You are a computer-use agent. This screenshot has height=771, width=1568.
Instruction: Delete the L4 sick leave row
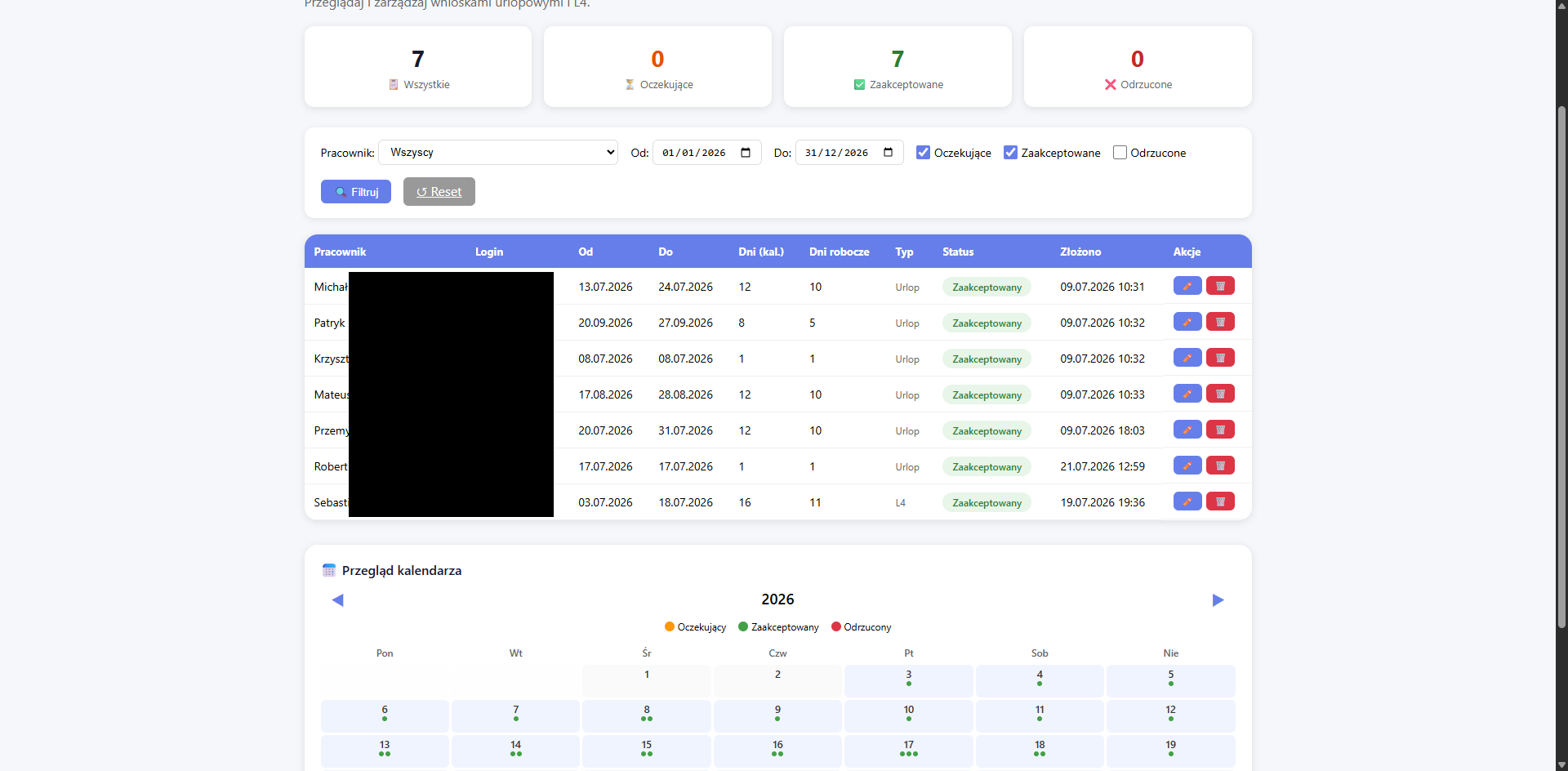click(x=1220, y=501)
